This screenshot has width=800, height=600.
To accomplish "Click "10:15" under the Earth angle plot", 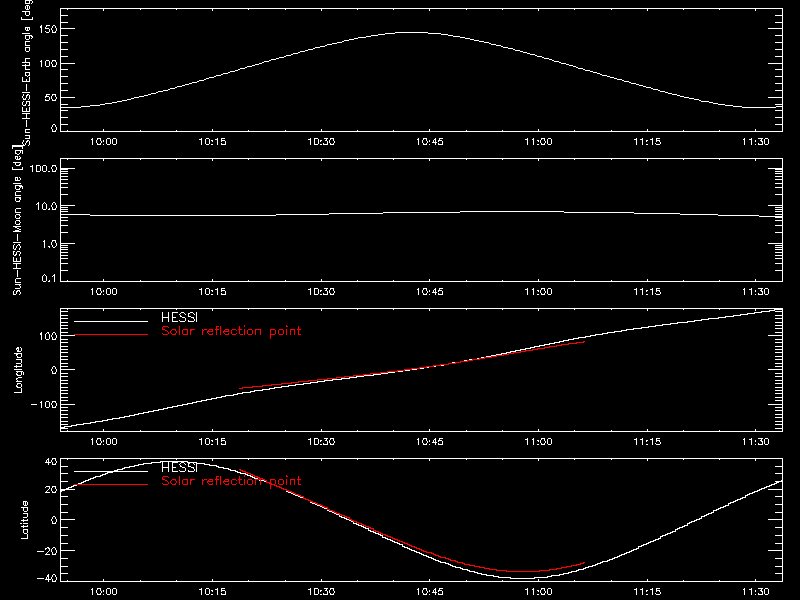I will pos(212,142).
